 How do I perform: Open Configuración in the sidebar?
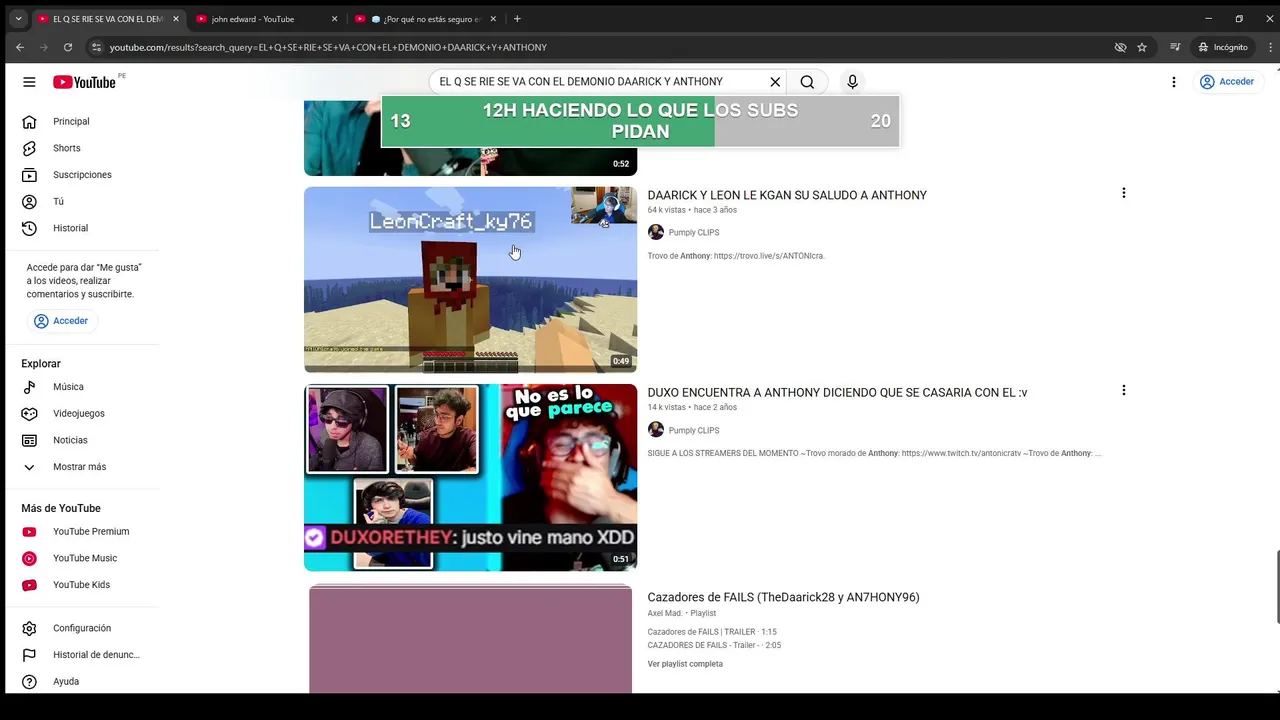tap(82, 628)
